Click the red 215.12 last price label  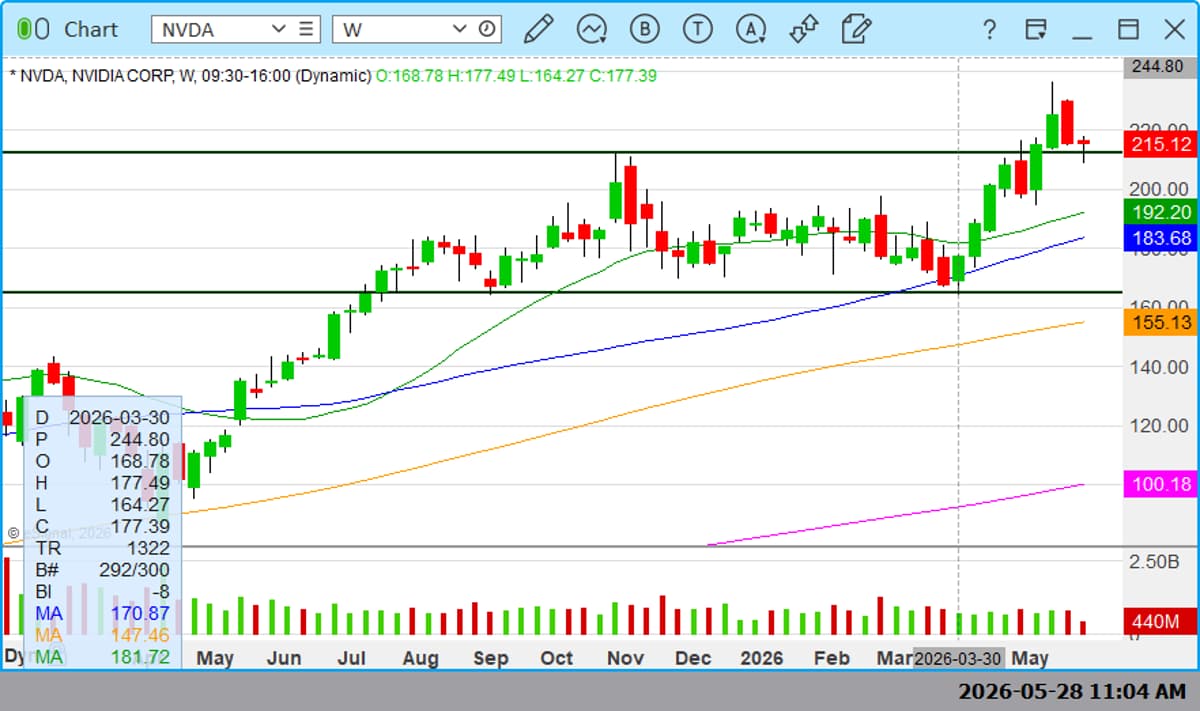[x=1160, y=145]
